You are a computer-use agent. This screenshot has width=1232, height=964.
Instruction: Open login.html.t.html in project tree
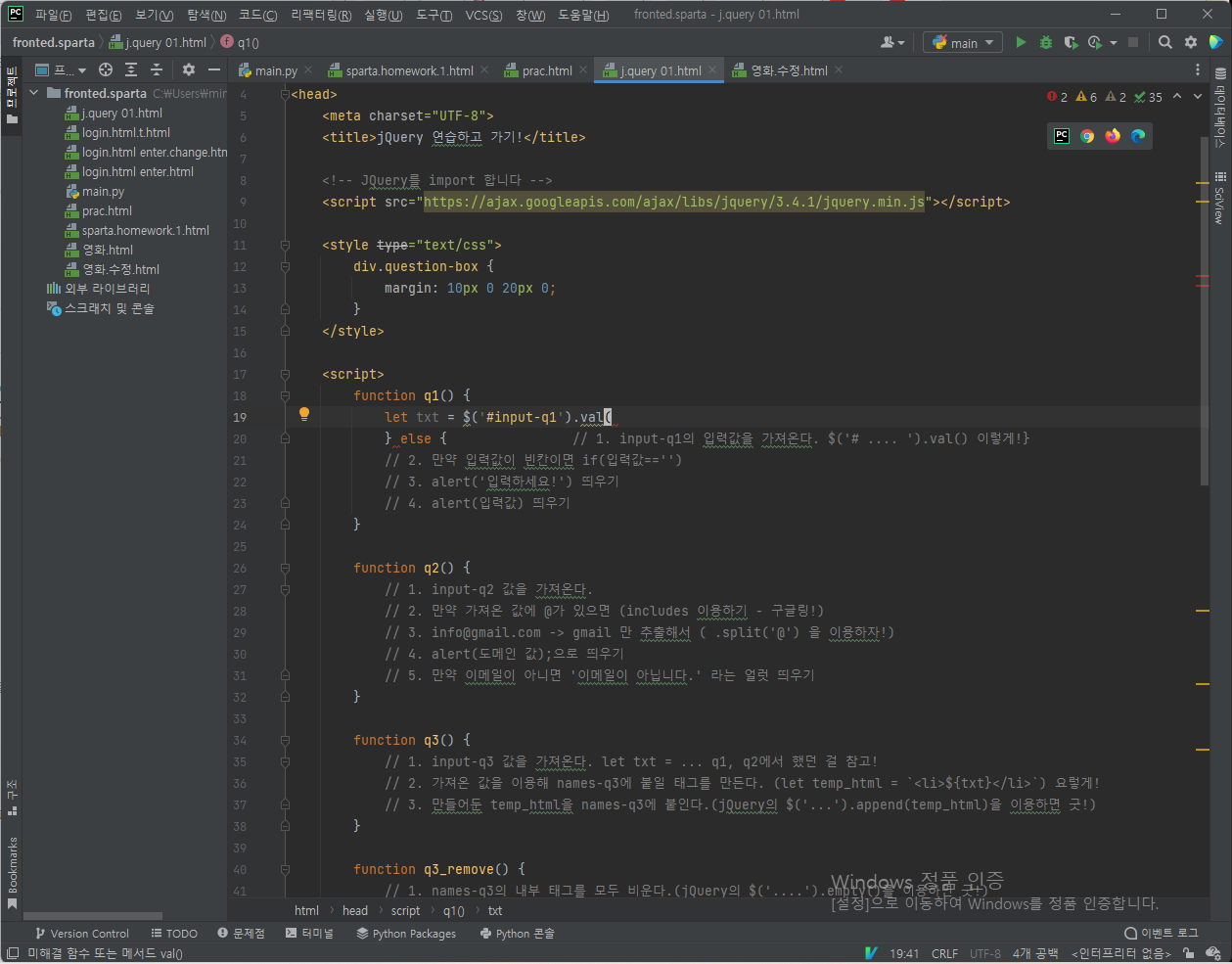tap(125, 132)
